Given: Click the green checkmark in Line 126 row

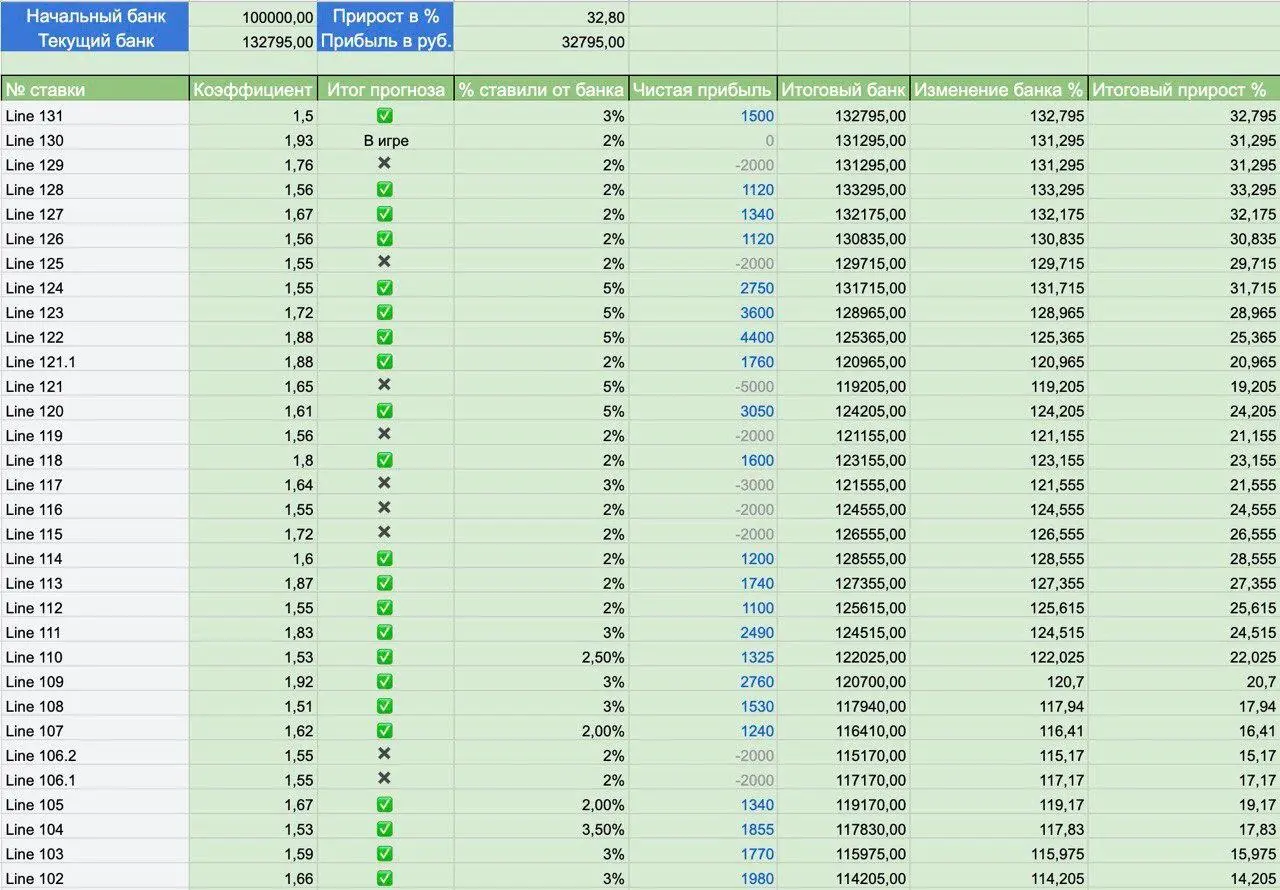Looking at the screenshot, I should 385,239.
